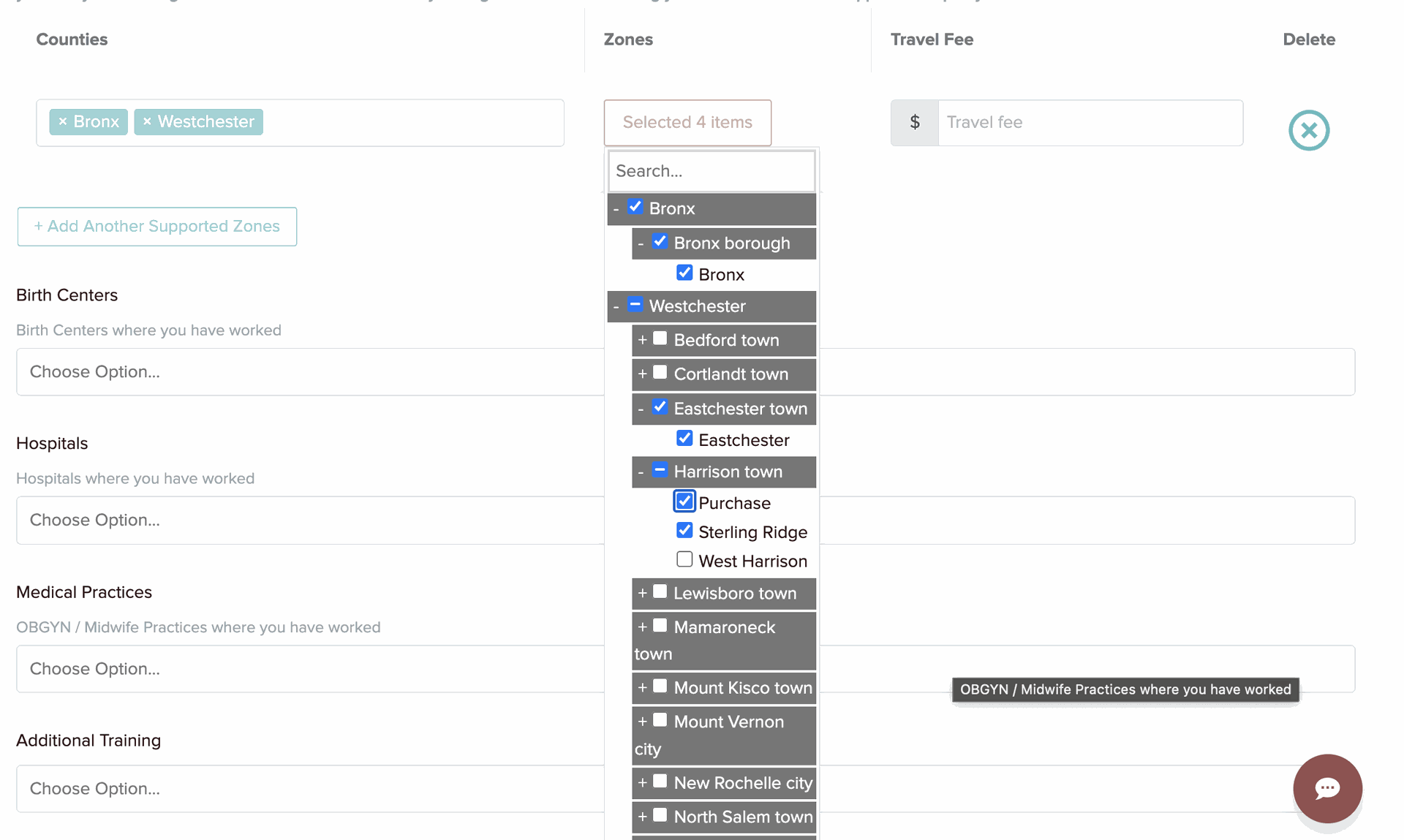Uncheck the Sterling Ridge checkbox
The image size is (1404, 840).
[x=684, y=530]
